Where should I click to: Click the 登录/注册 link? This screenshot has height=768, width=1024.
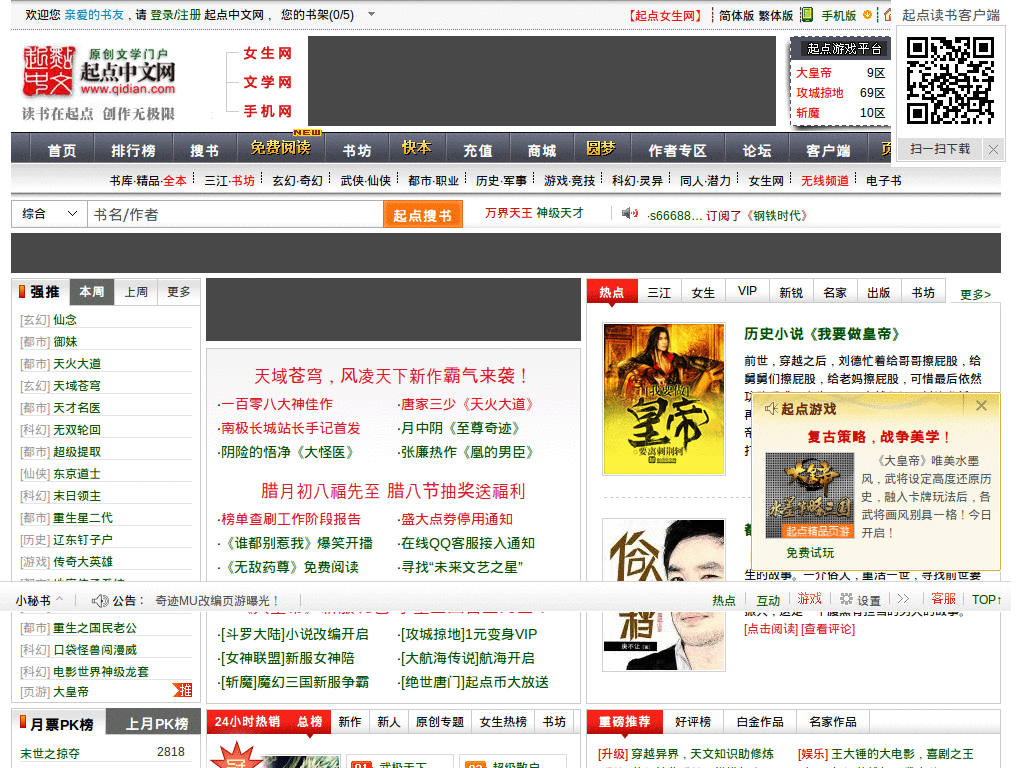coord(176,14)
